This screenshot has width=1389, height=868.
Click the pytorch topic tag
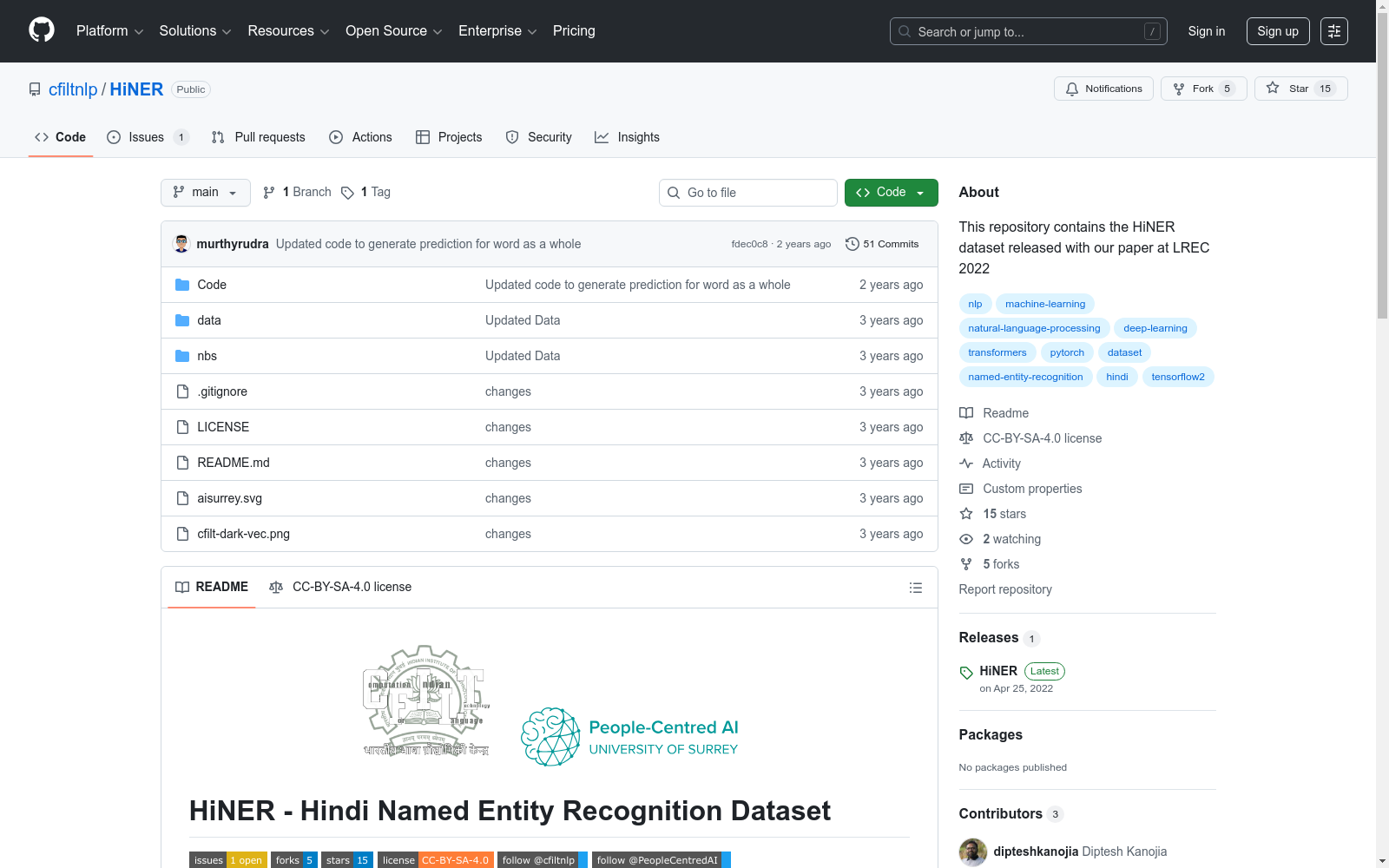[x=1067, y=352]
